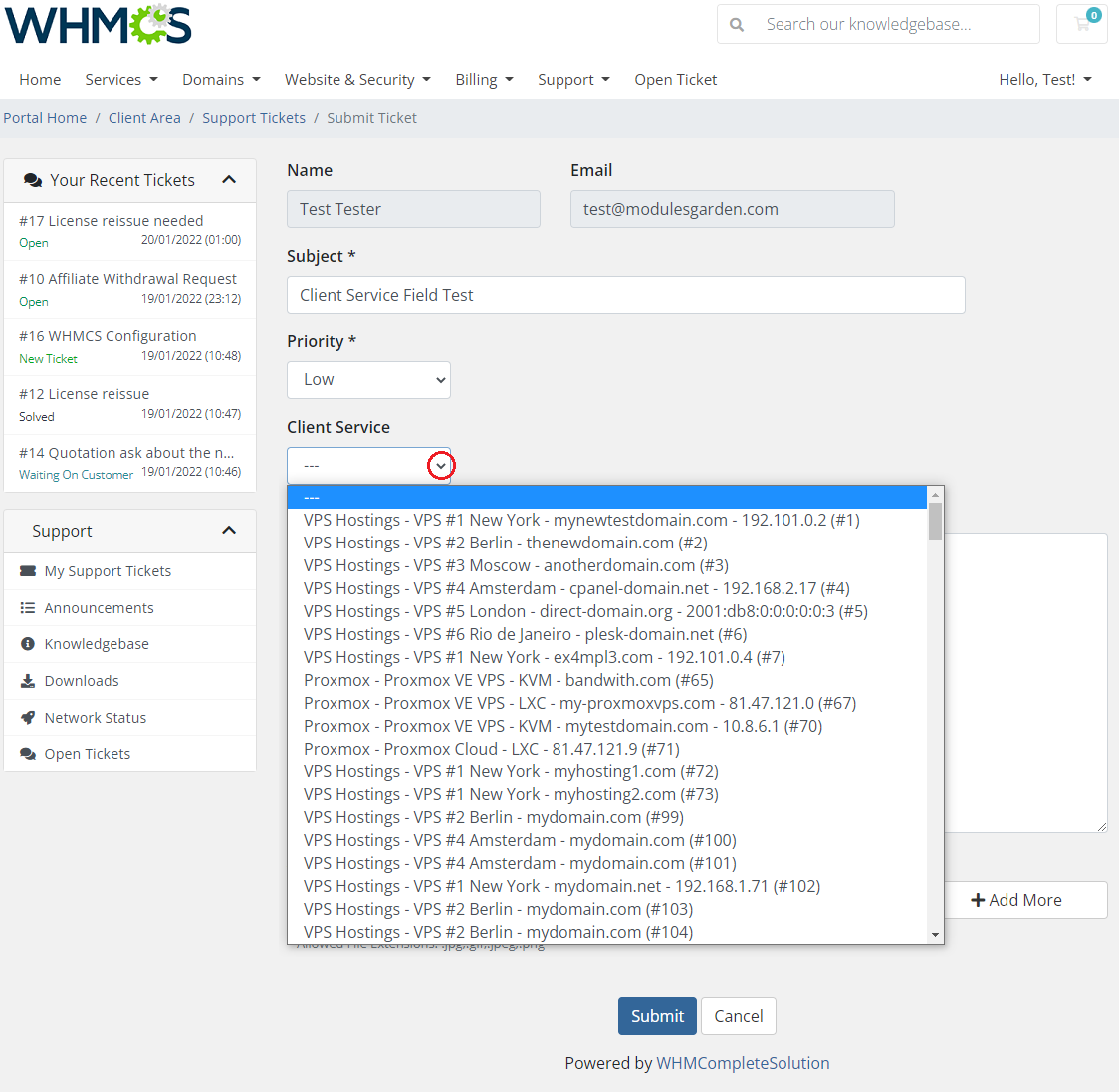Click the dropdown list scrollbar thumb
Screen dimensions: 1119x1092
(935, 521)
